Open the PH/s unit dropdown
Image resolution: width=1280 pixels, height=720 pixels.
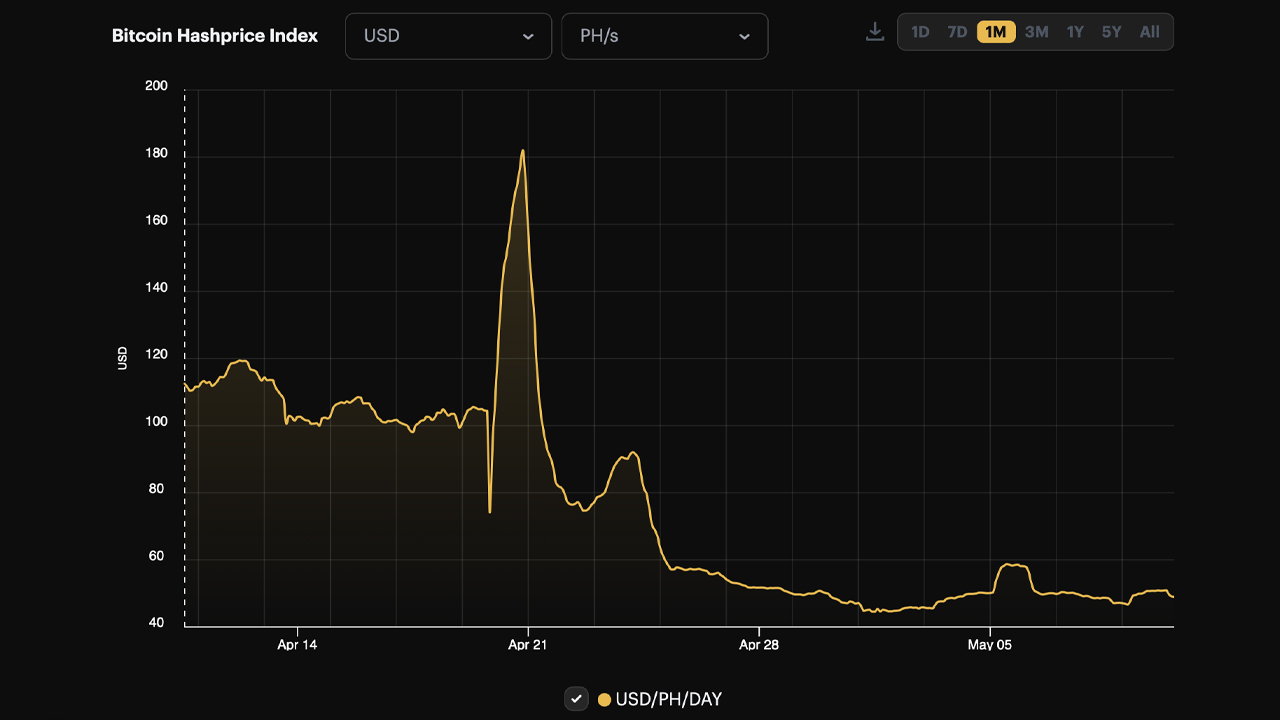point(664,35)
